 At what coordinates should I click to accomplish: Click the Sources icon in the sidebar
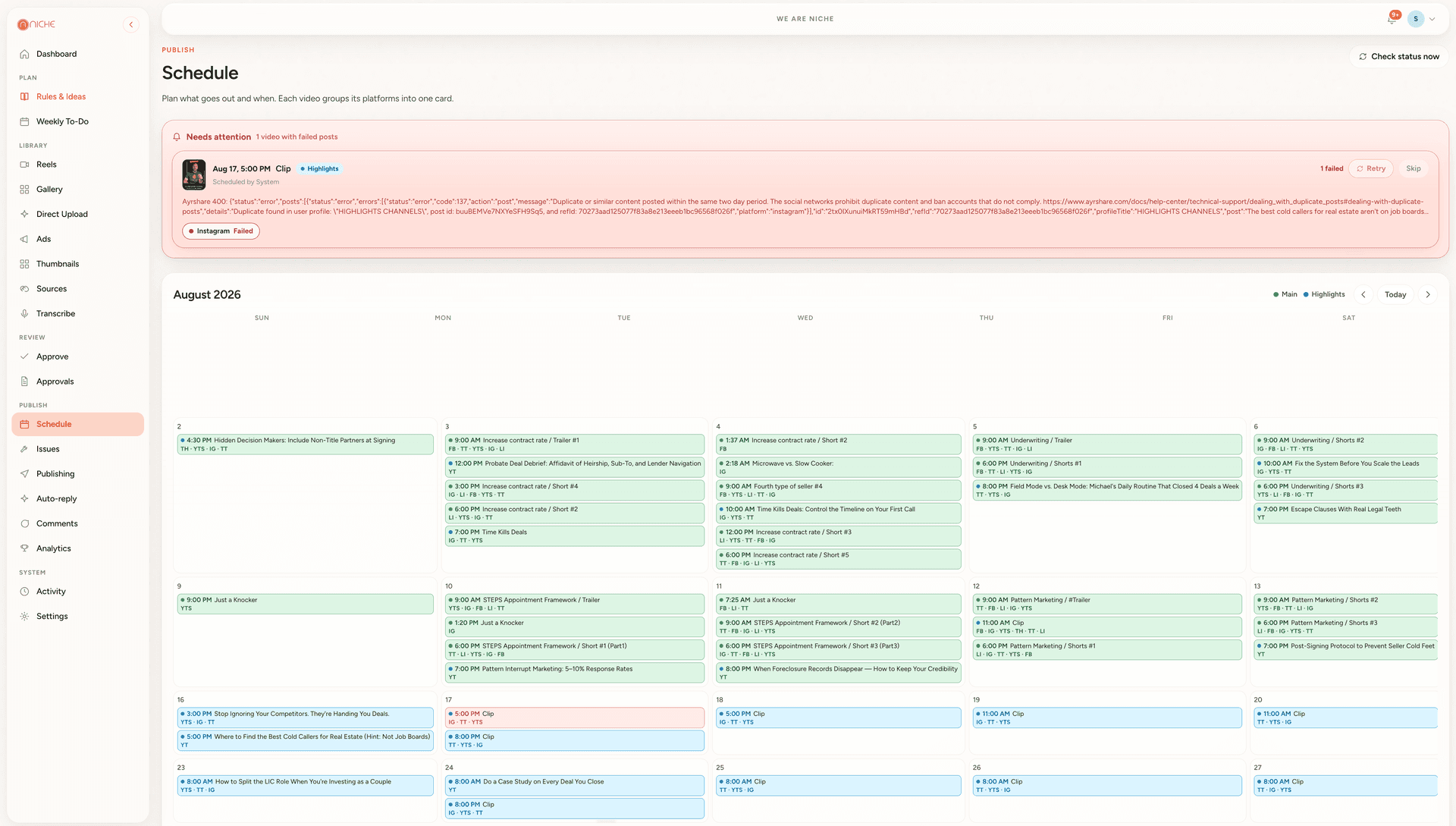(x=24, y=289)
